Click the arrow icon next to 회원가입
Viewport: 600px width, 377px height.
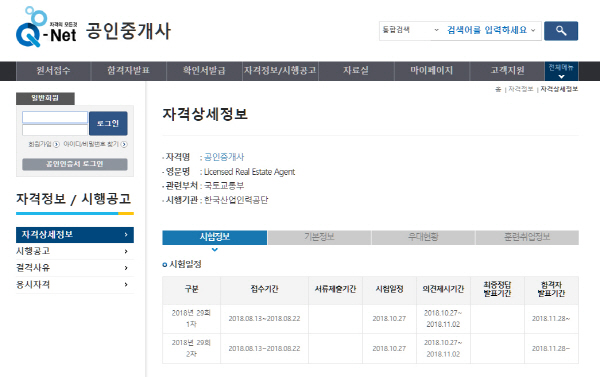coord(56,144)
